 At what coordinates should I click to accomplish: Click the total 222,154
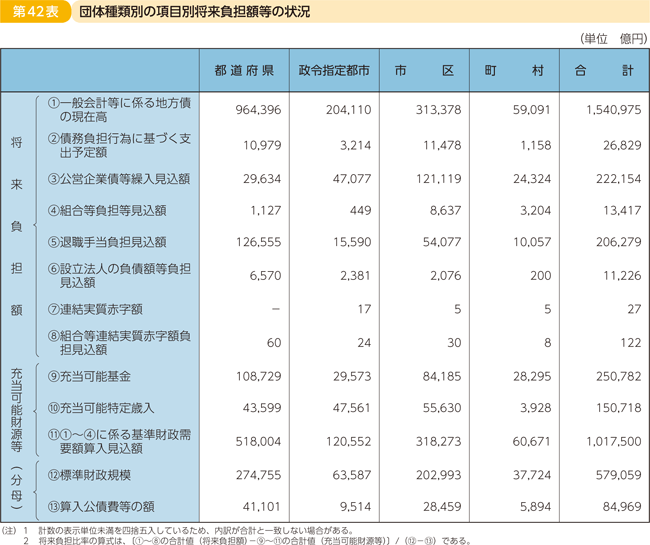click(618, 179)
